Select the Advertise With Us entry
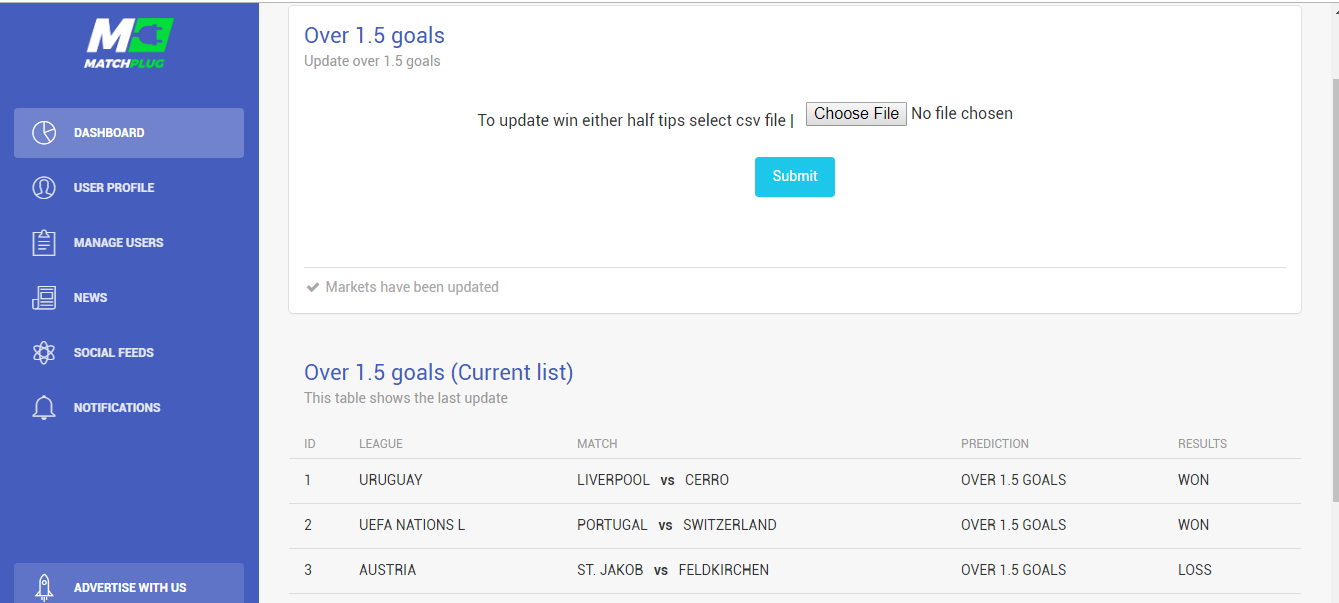The image size is (1339, 603). (129, 583)
